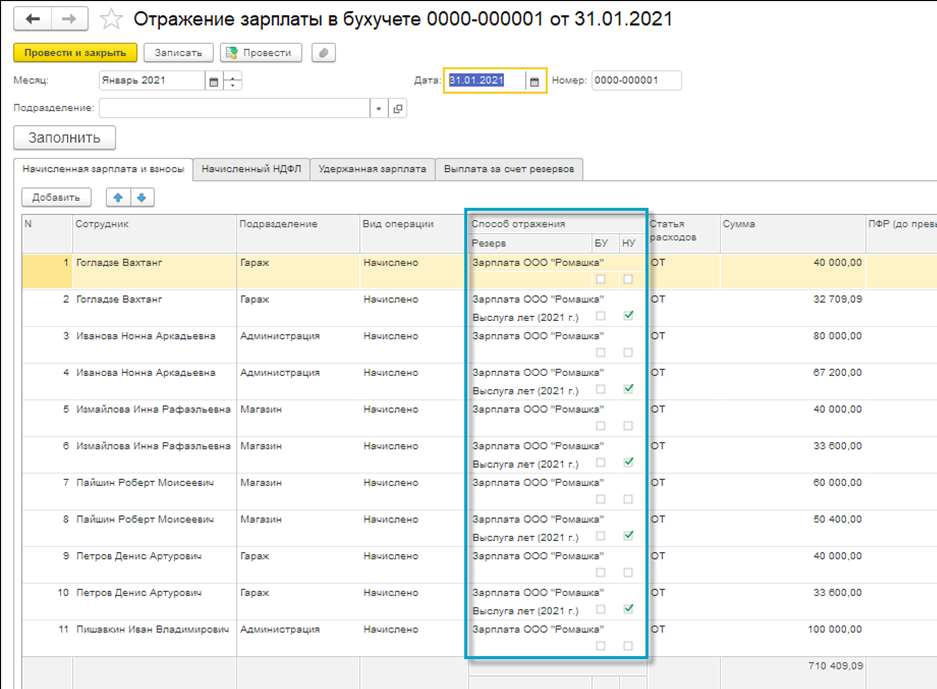
Task: Open the selected Подразделение item form
Action: click(398, 109)
